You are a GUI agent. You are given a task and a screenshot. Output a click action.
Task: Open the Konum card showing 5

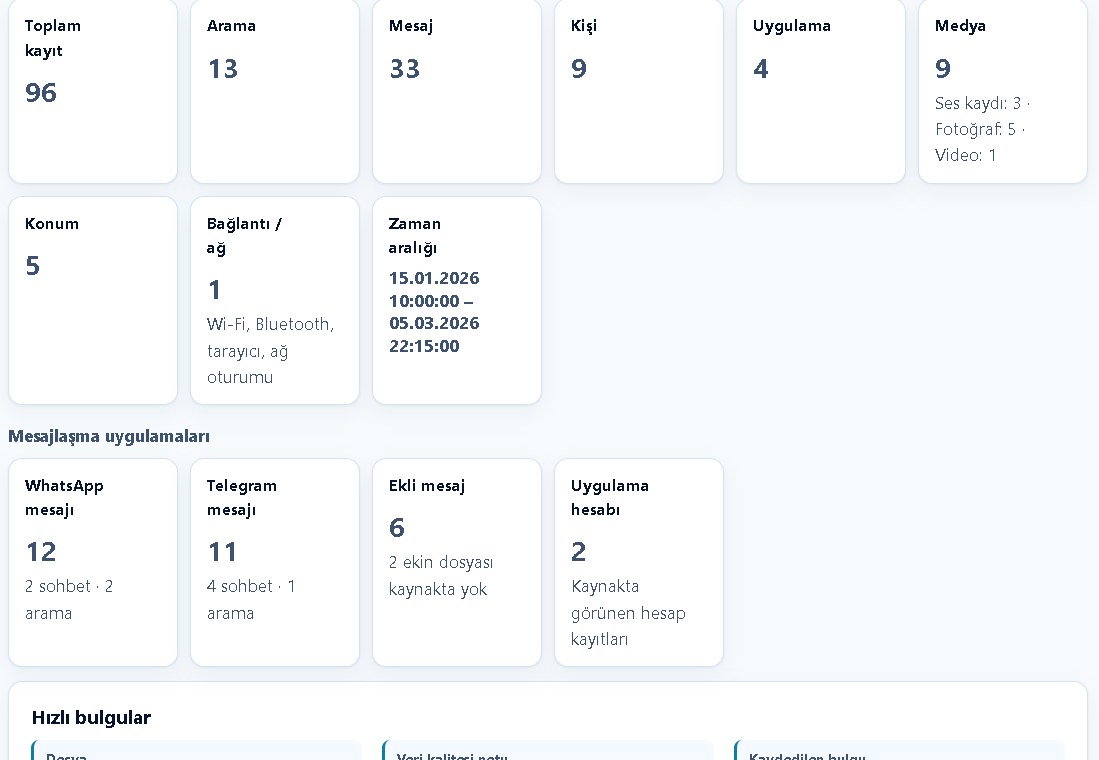point(93,300)
